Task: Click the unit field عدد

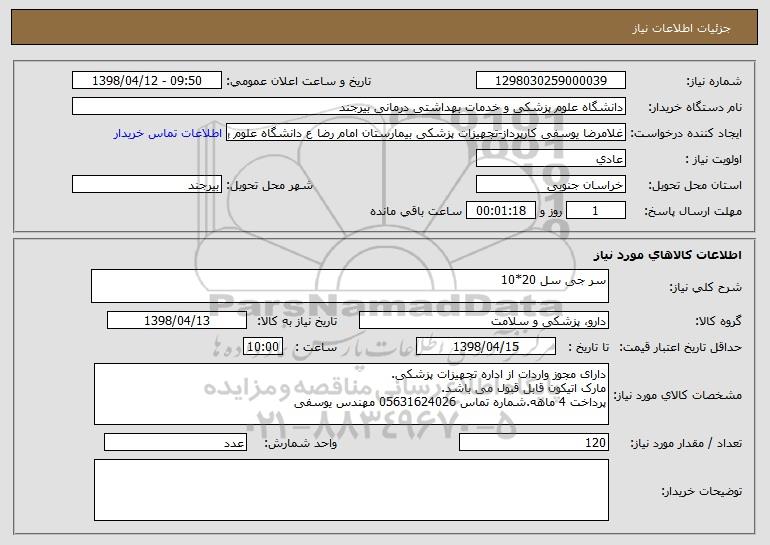Action: click(x=175, y=443)
